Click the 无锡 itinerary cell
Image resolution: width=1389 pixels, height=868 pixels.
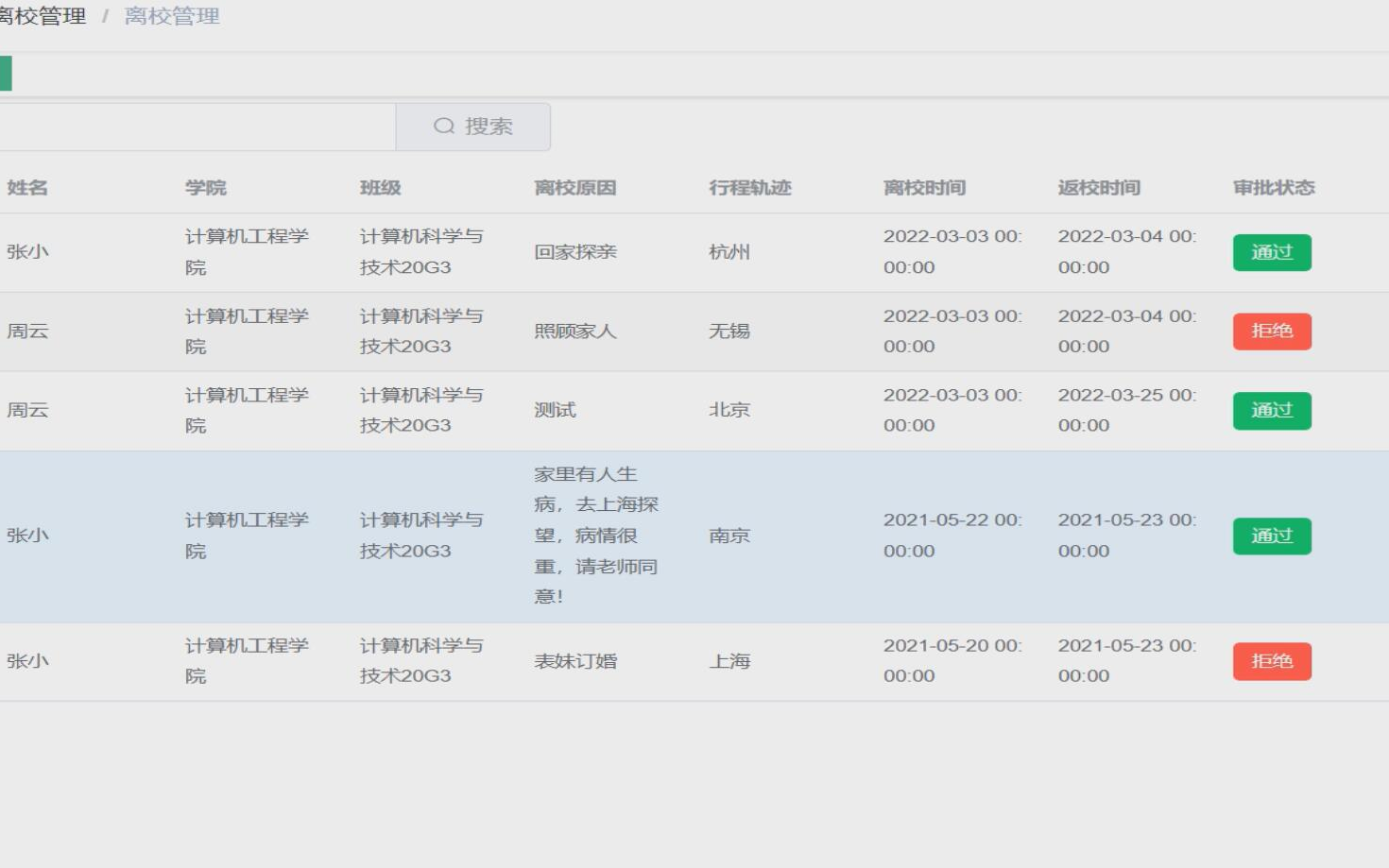coord(729,332)
